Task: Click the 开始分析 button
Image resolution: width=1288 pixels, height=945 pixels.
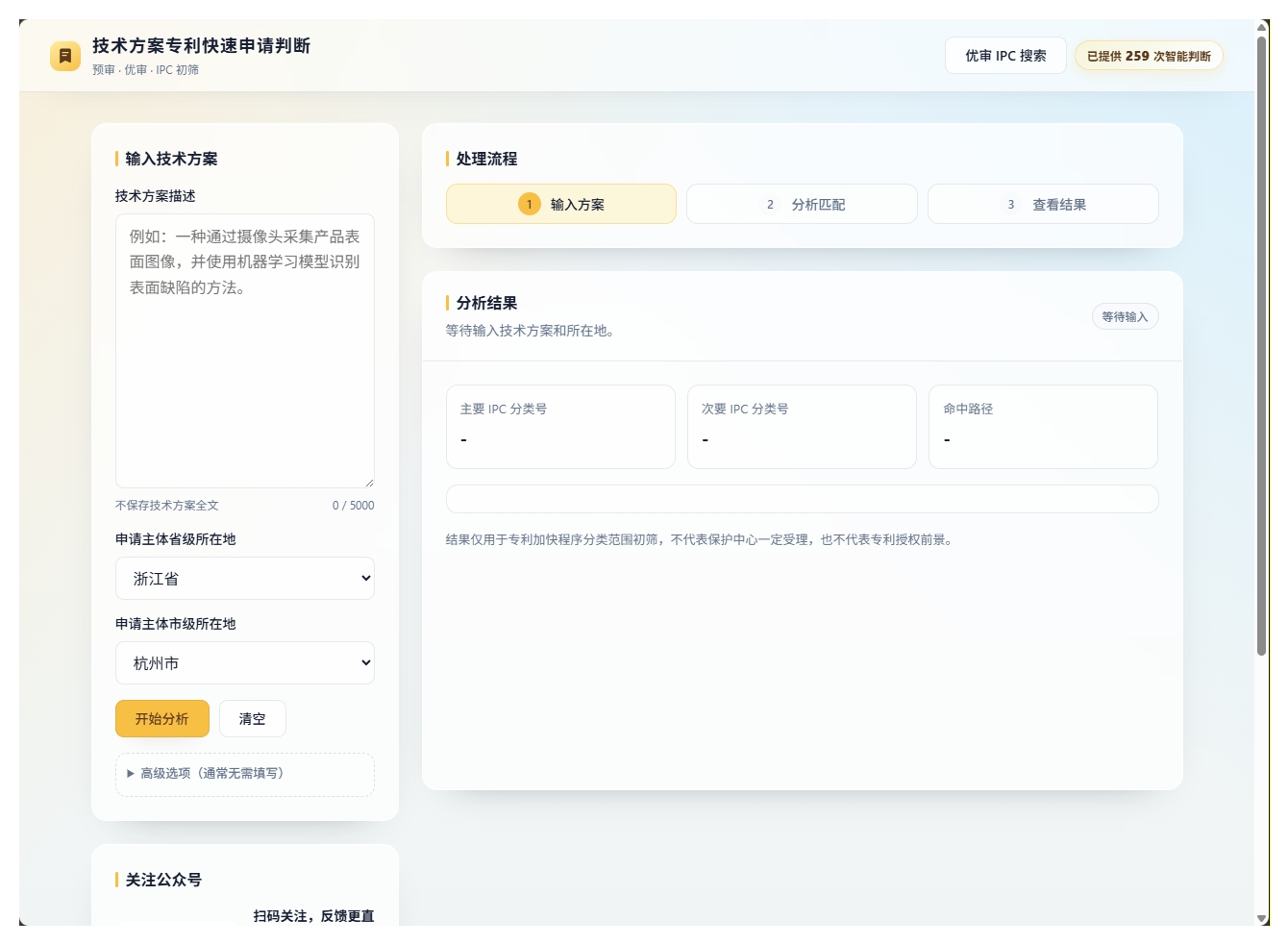Action: point(162,719)
